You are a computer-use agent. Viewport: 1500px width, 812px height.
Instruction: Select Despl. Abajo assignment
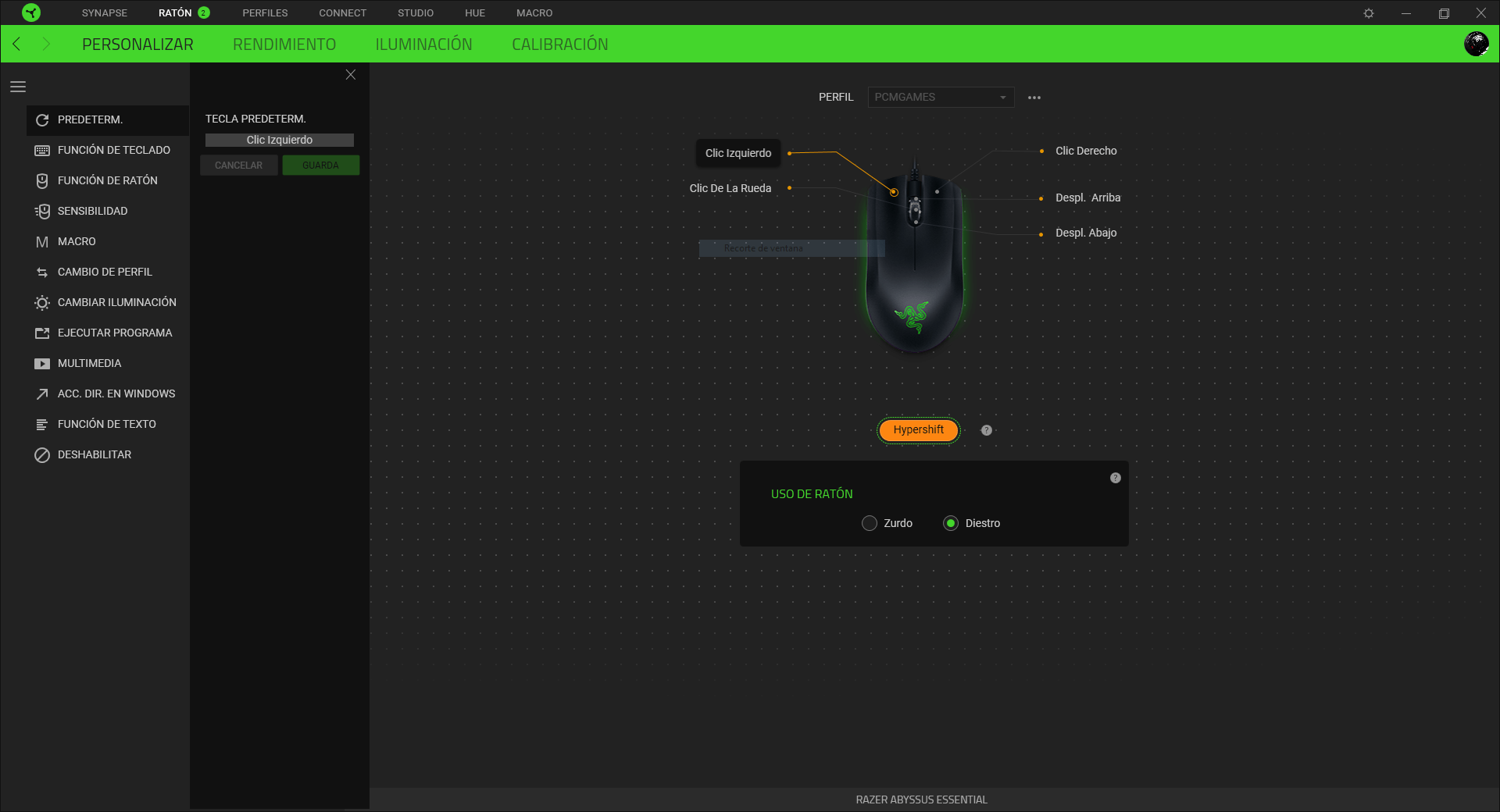click(x=1086, y=233)
